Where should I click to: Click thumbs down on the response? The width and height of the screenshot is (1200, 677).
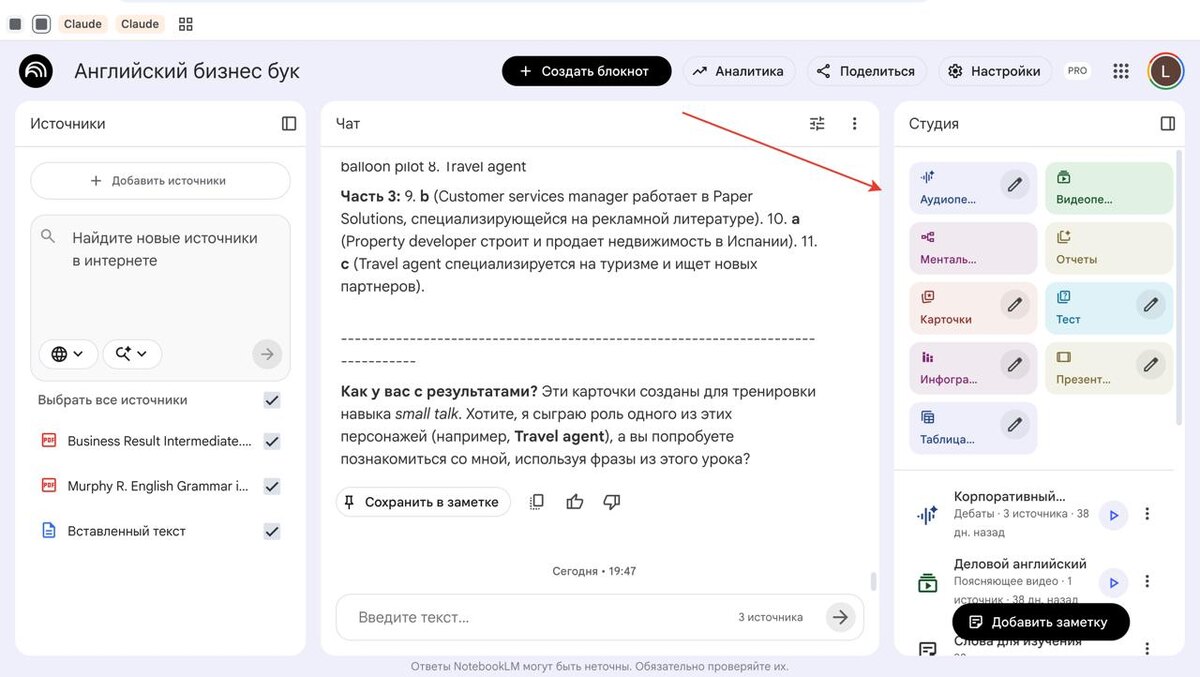[612, 502]
